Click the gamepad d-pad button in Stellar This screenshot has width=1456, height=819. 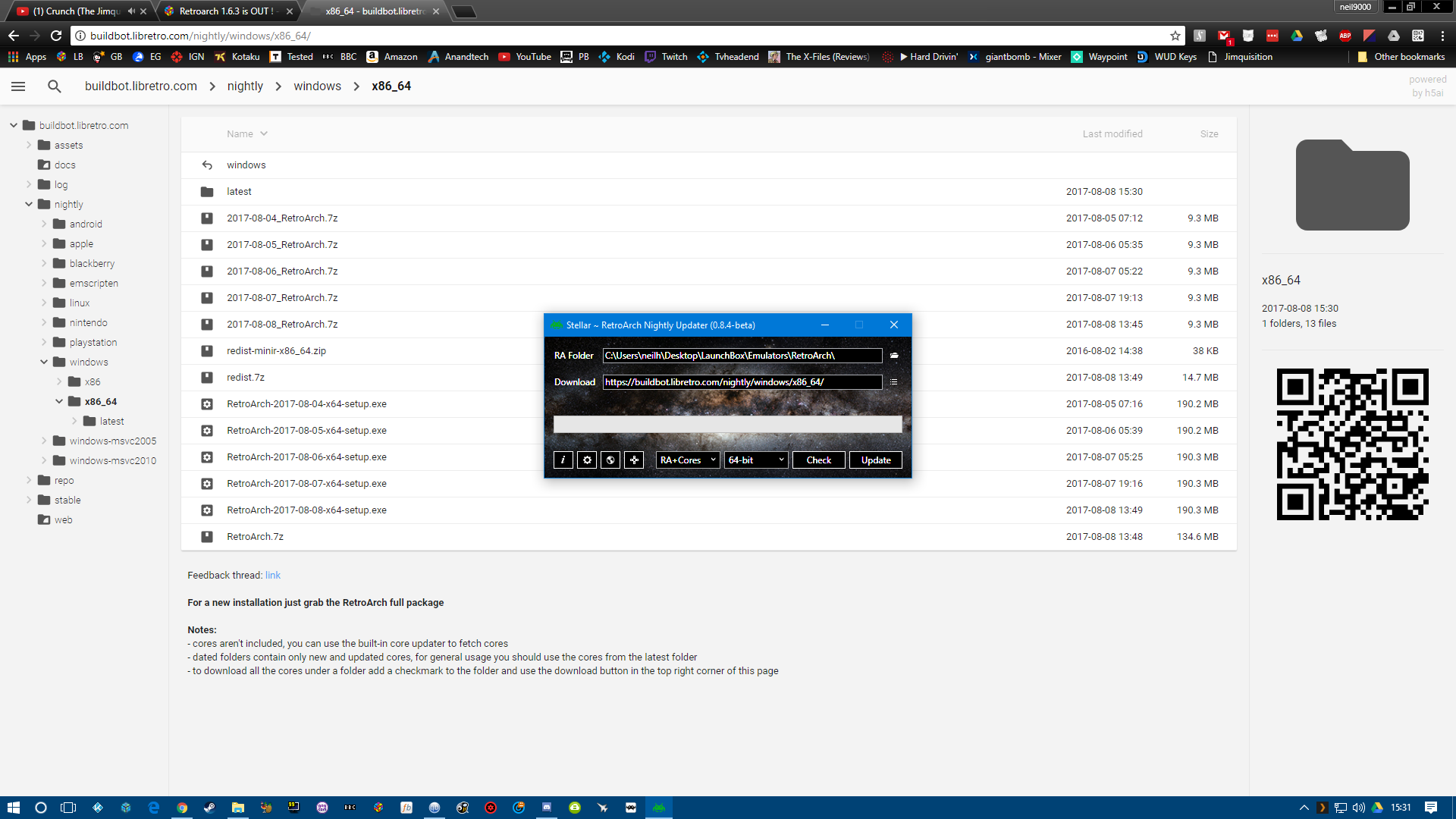634,460
